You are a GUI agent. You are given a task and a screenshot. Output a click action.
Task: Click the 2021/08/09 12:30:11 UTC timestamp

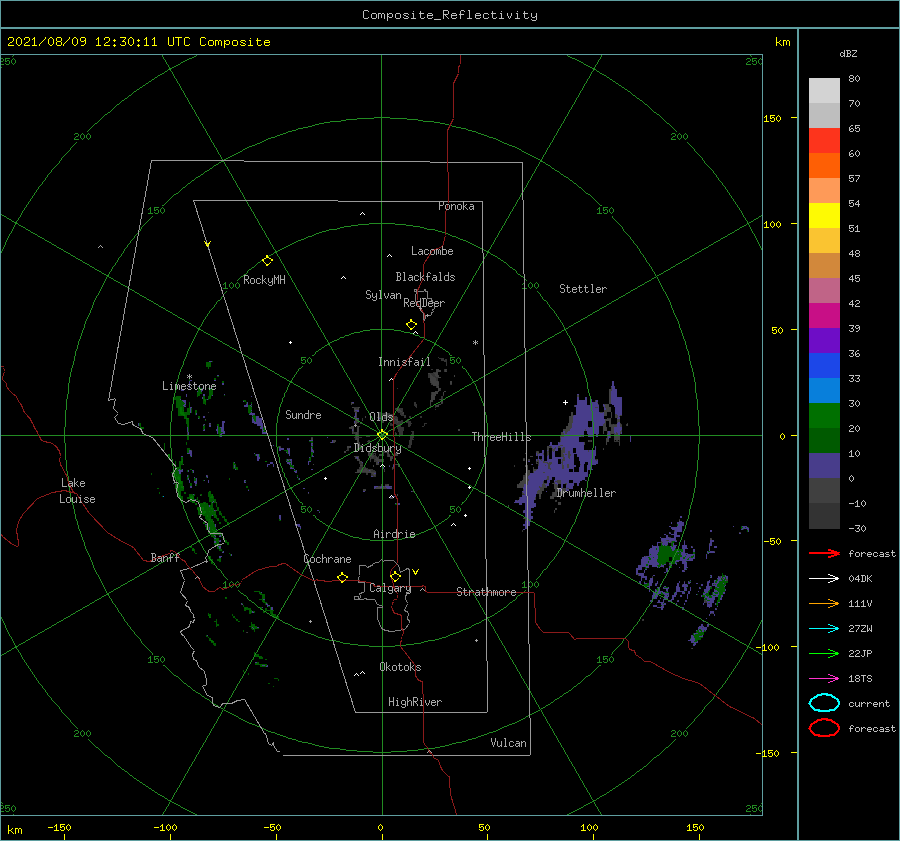pos(82,42)
